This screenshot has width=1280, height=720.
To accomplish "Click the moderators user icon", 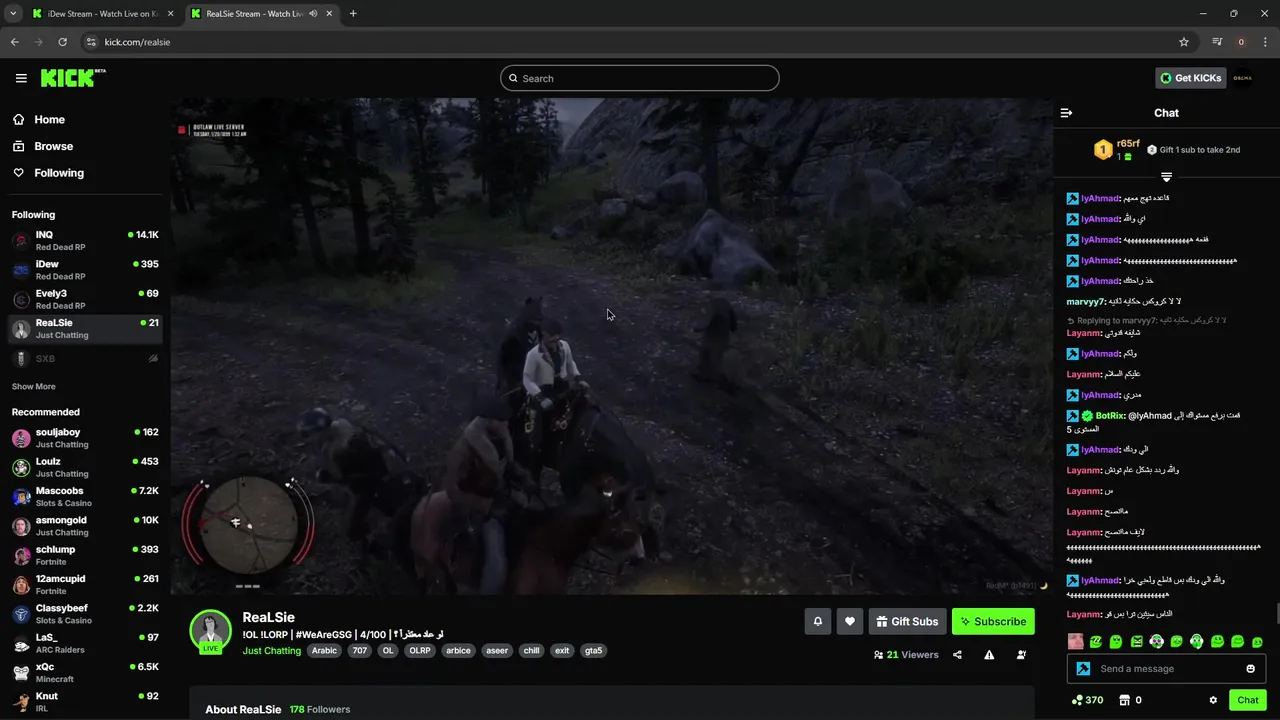I will 1021,655.
